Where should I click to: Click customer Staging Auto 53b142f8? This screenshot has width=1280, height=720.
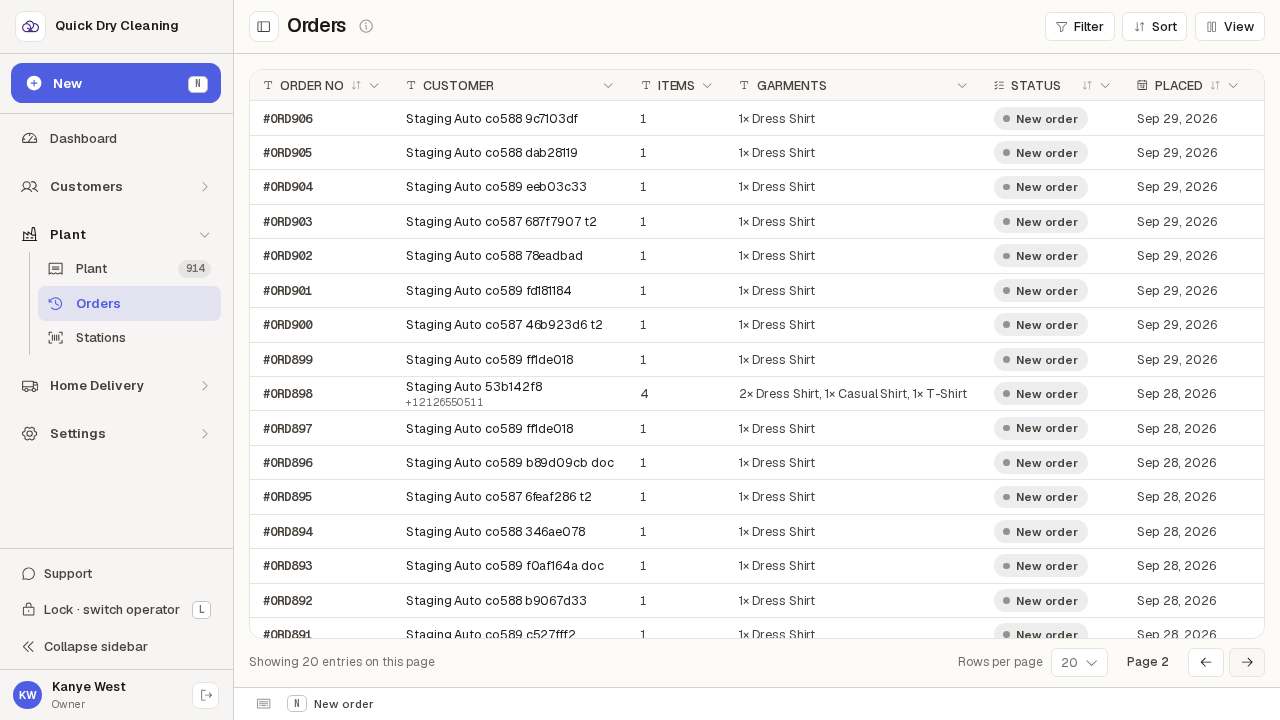pyautogui.click(x=474, y=386)
